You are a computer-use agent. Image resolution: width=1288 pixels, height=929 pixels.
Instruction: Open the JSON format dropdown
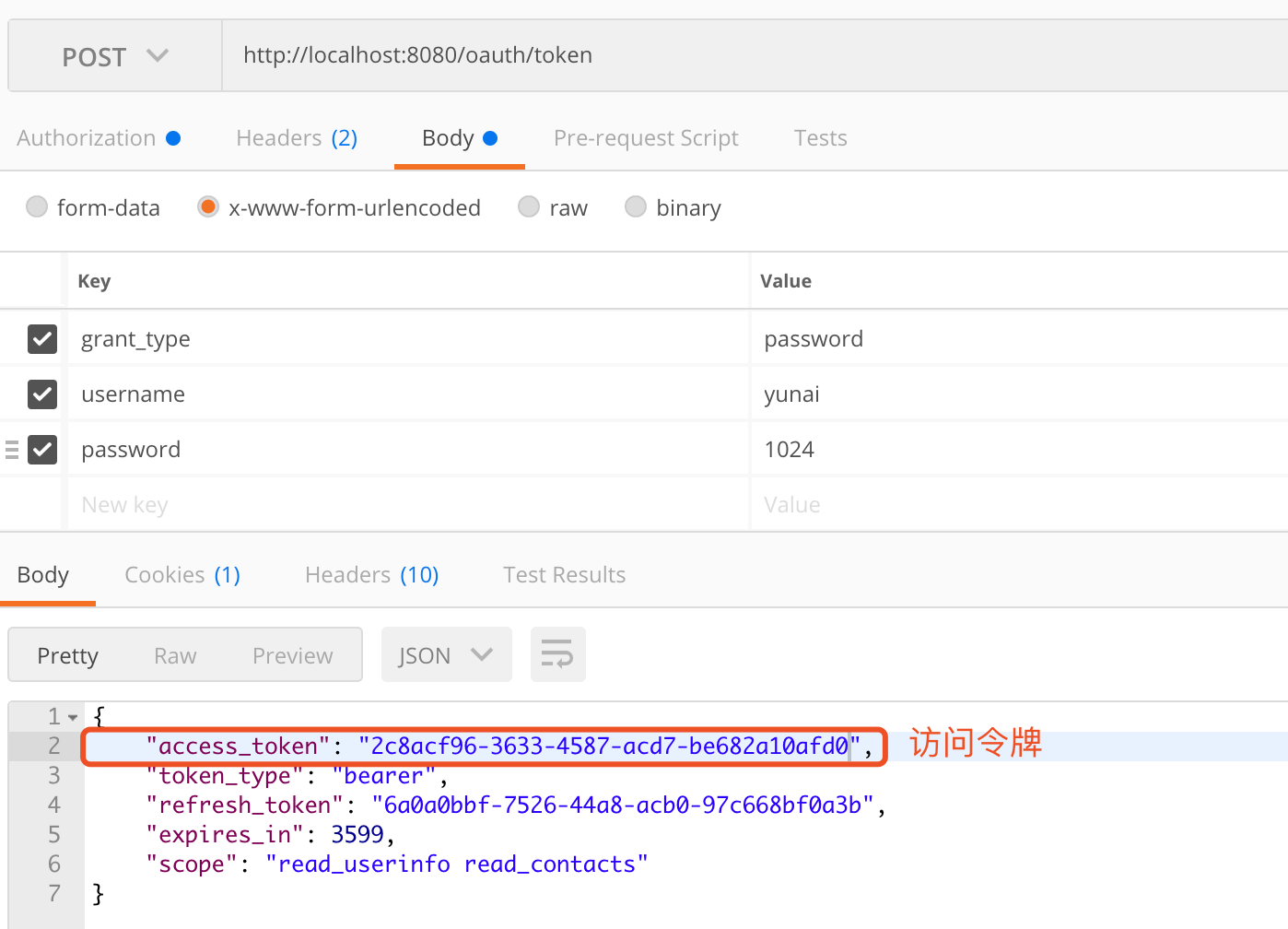tap(446, 654)
